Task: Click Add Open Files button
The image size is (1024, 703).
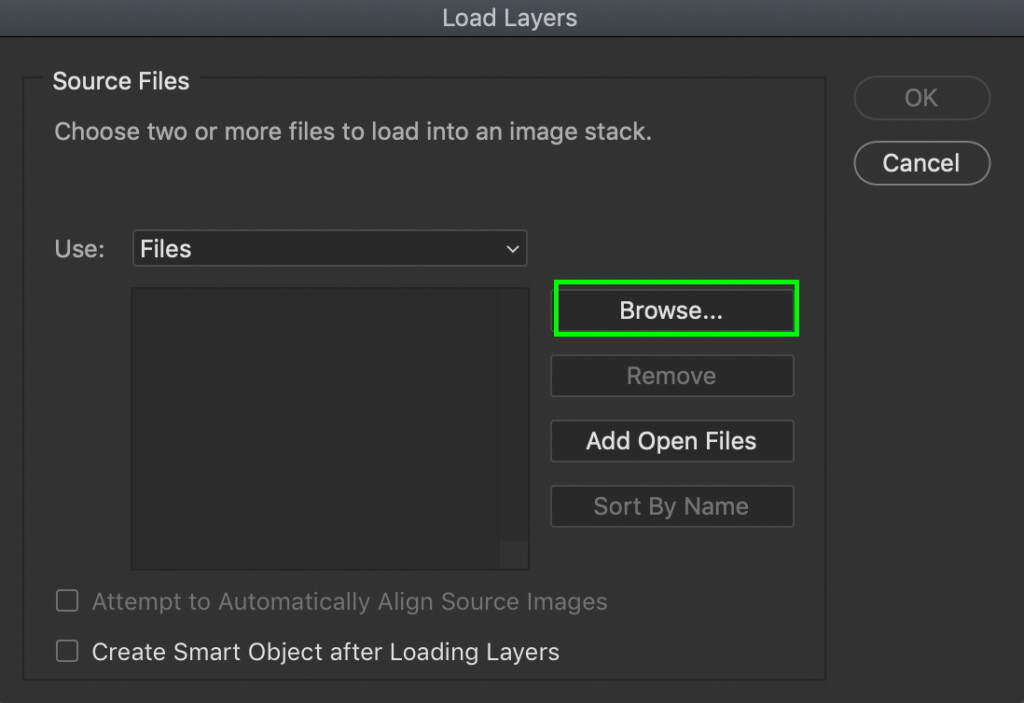Action: click(672, 441)
